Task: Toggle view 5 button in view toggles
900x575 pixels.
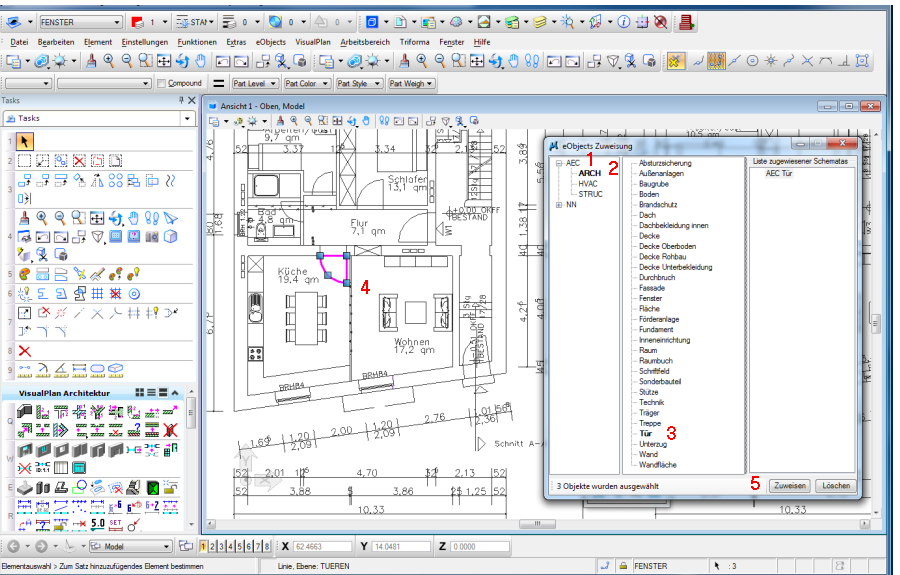Action: click(x=239, y=546)
